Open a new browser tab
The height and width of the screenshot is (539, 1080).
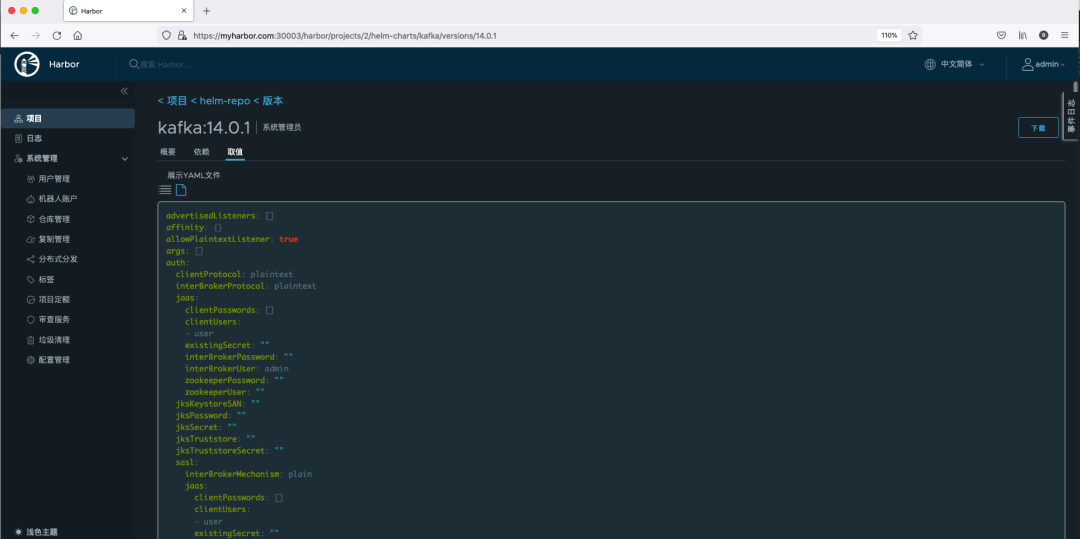tap(207, 11)
